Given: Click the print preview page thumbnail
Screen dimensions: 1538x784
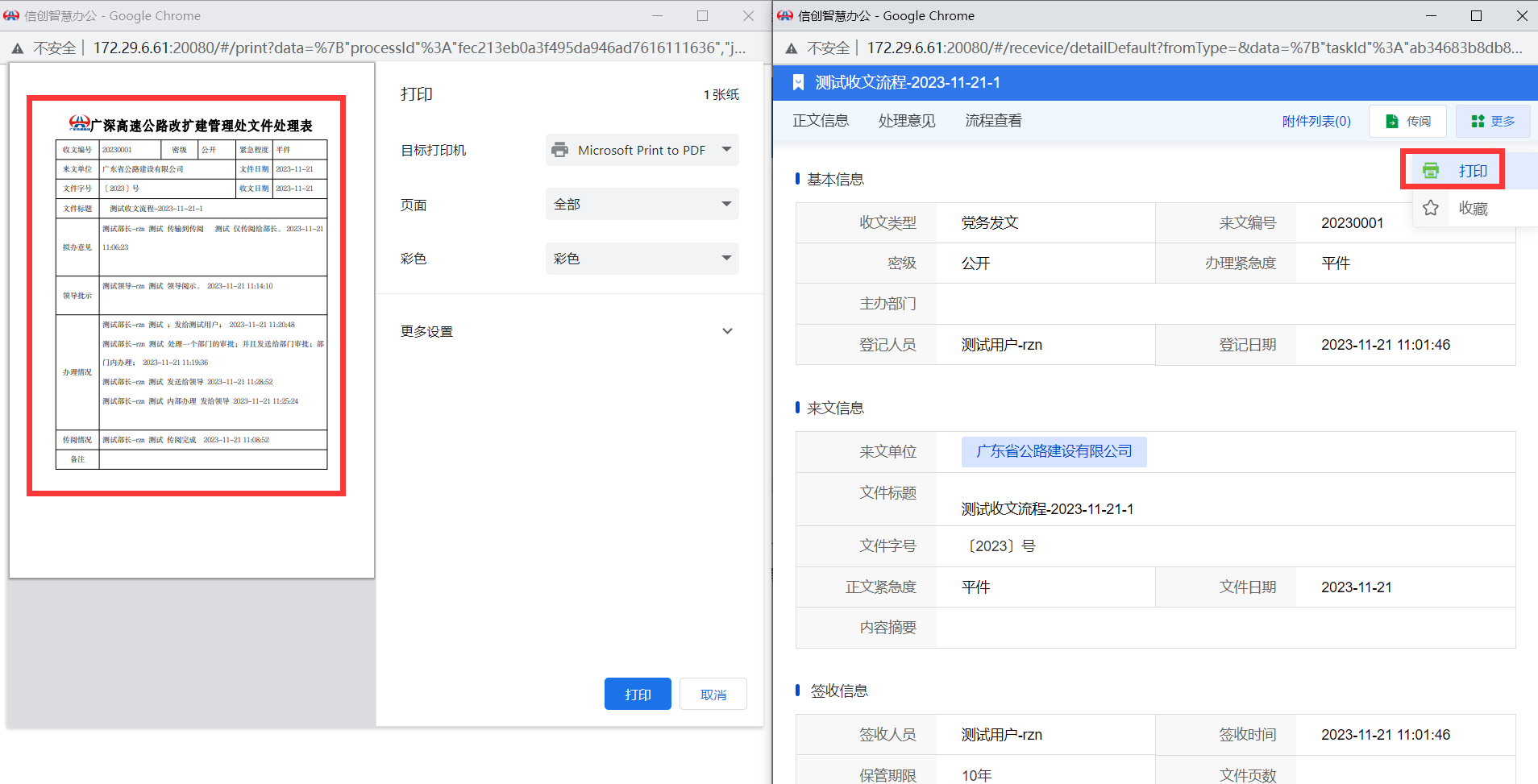Looking at the screenshot, I should [x=192, y=320].
